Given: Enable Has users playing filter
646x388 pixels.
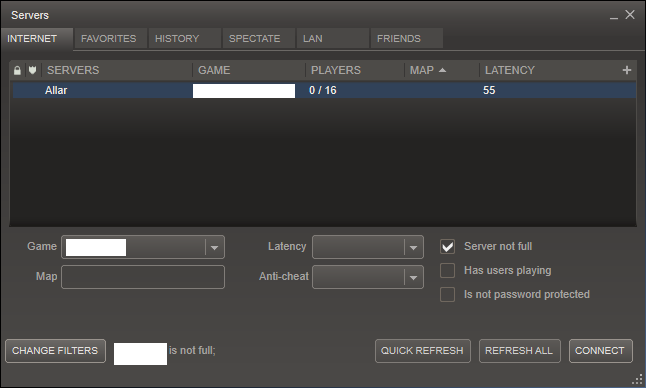Looking at the screenshot, I should (x=447, y=271).
